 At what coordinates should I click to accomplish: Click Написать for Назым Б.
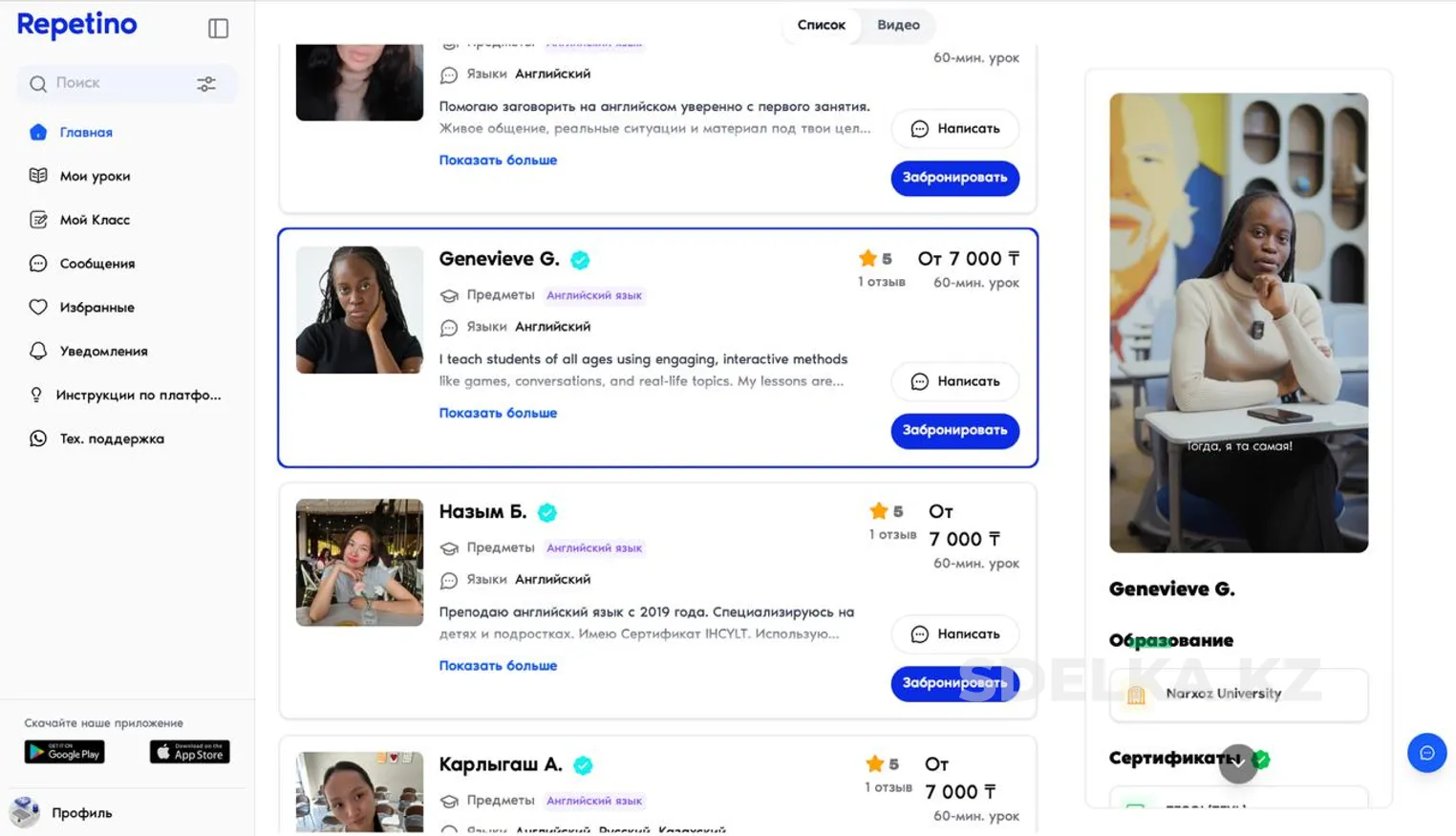[954, 633]
